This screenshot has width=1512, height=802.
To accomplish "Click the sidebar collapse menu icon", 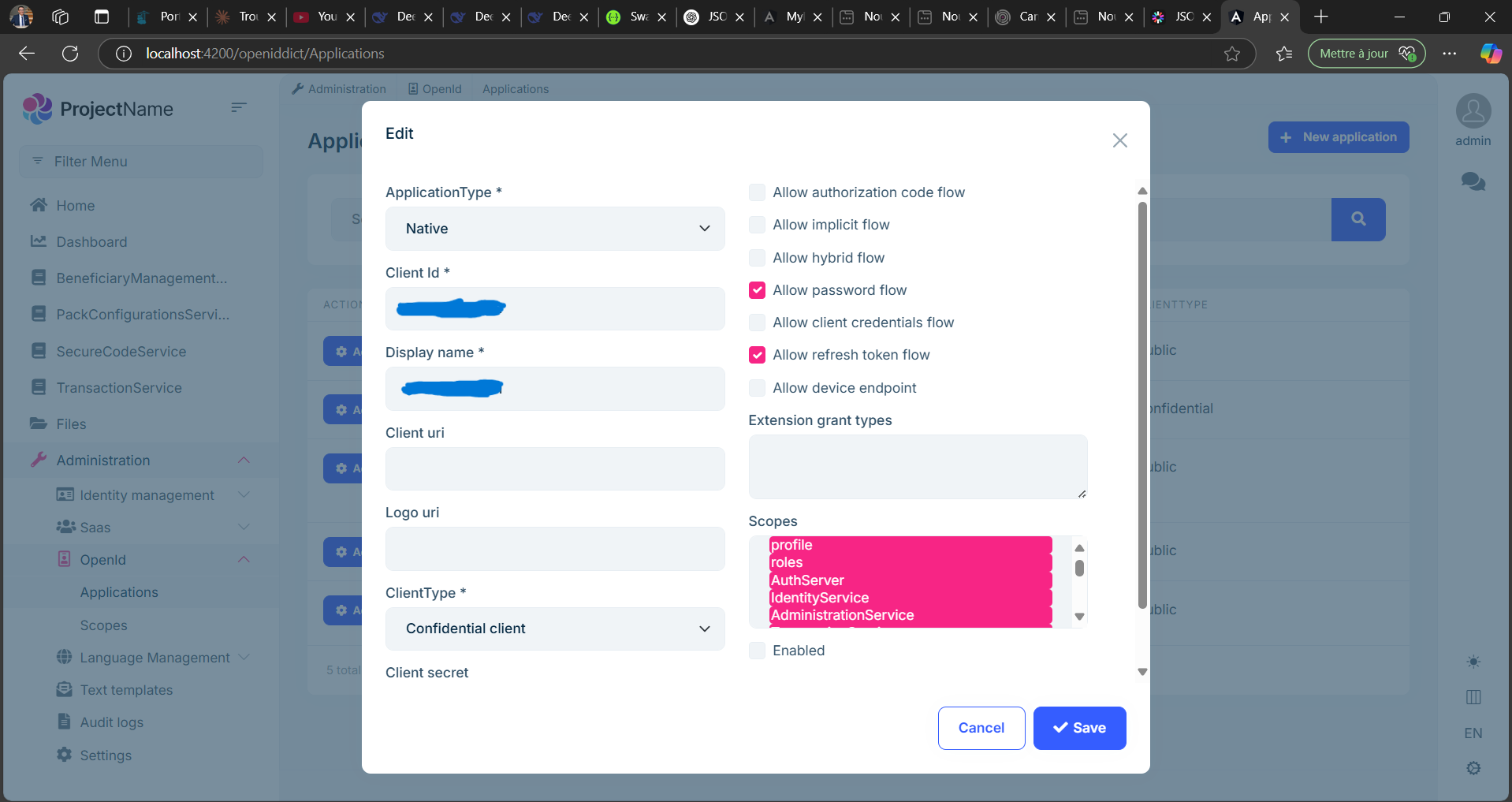I will click(x=239, y=107).
